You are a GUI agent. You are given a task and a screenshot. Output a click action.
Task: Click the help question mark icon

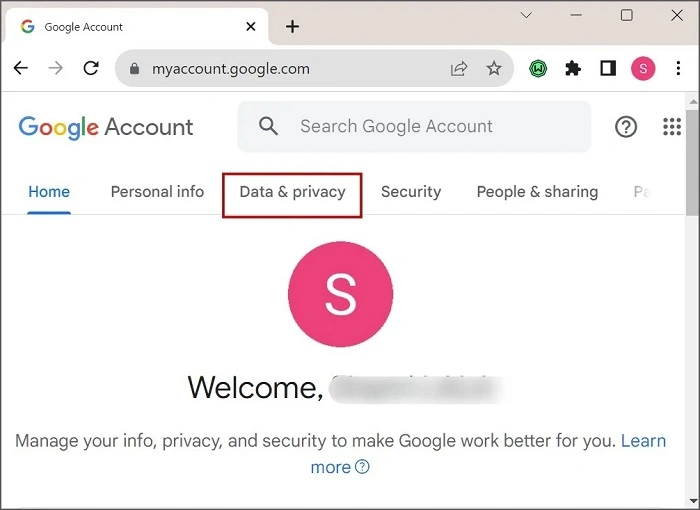pyautogui.click(x=626, y=127)
